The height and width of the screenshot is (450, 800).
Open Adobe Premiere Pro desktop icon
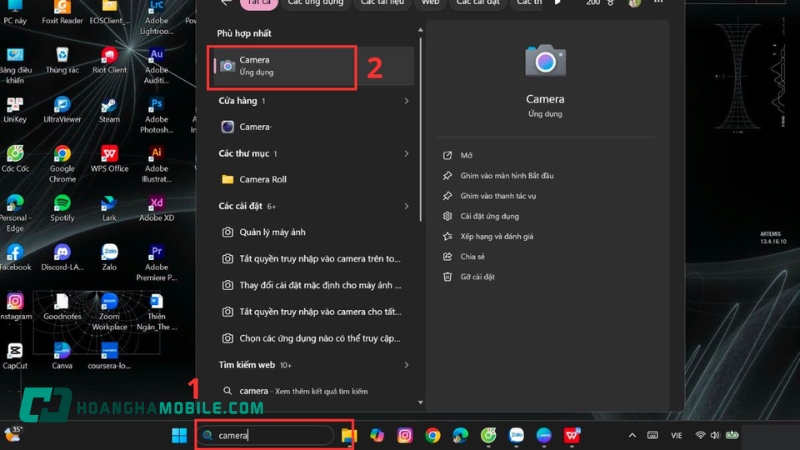tap(156, 262)
